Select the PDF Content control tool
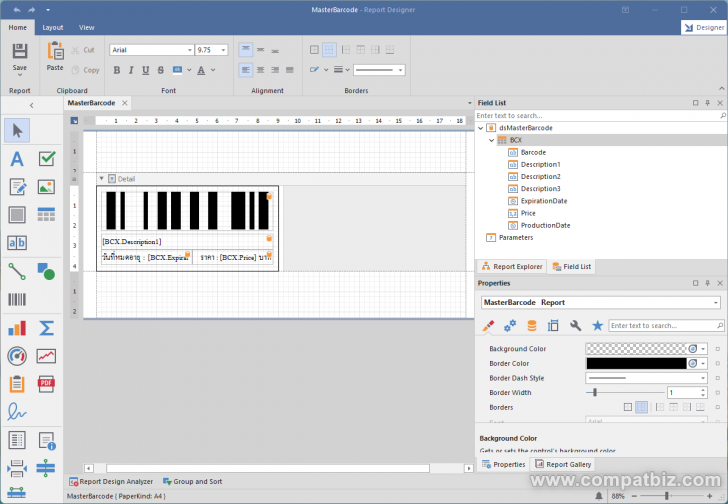This screenshot has height=504, width=728. click(46, 384)
